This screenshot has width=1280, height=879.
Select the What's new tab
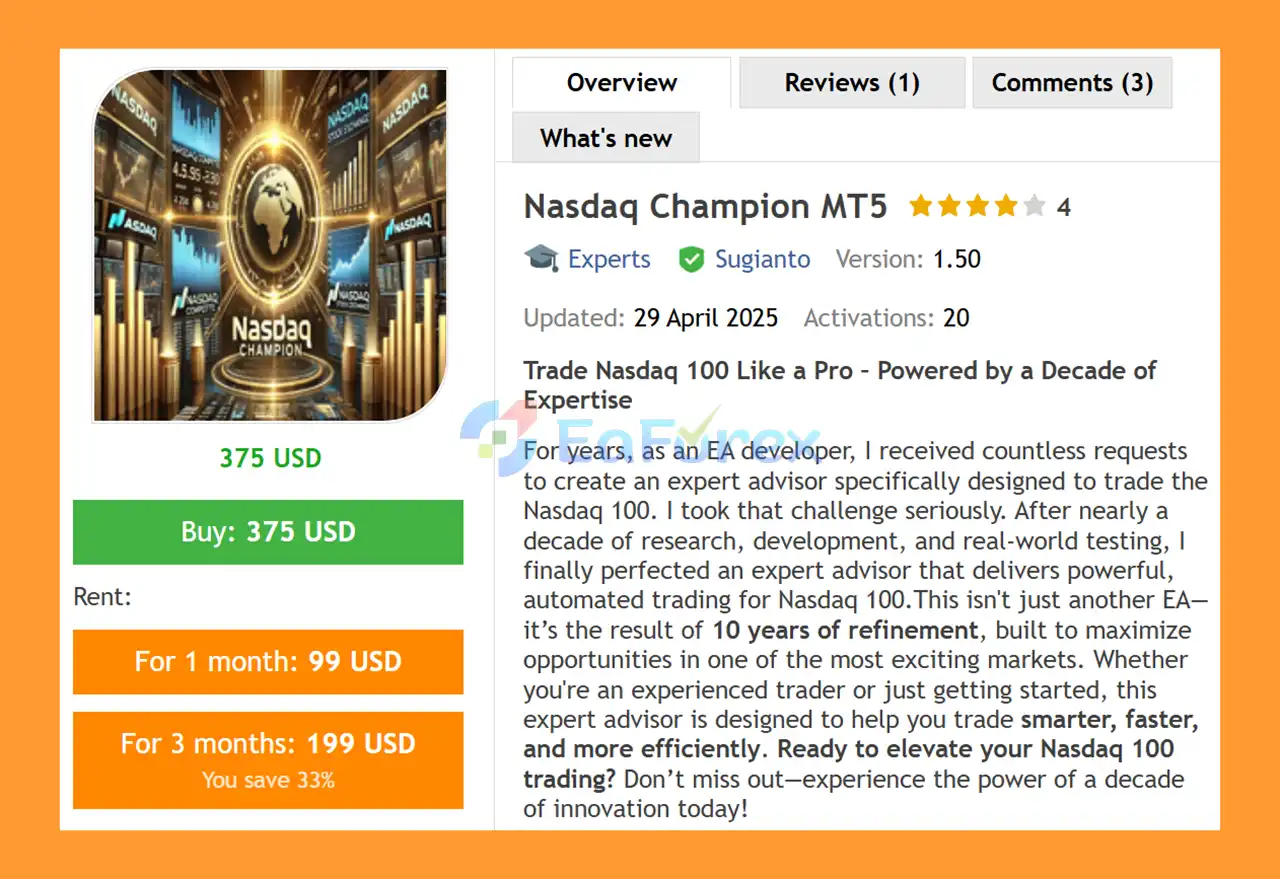(606, 138)
